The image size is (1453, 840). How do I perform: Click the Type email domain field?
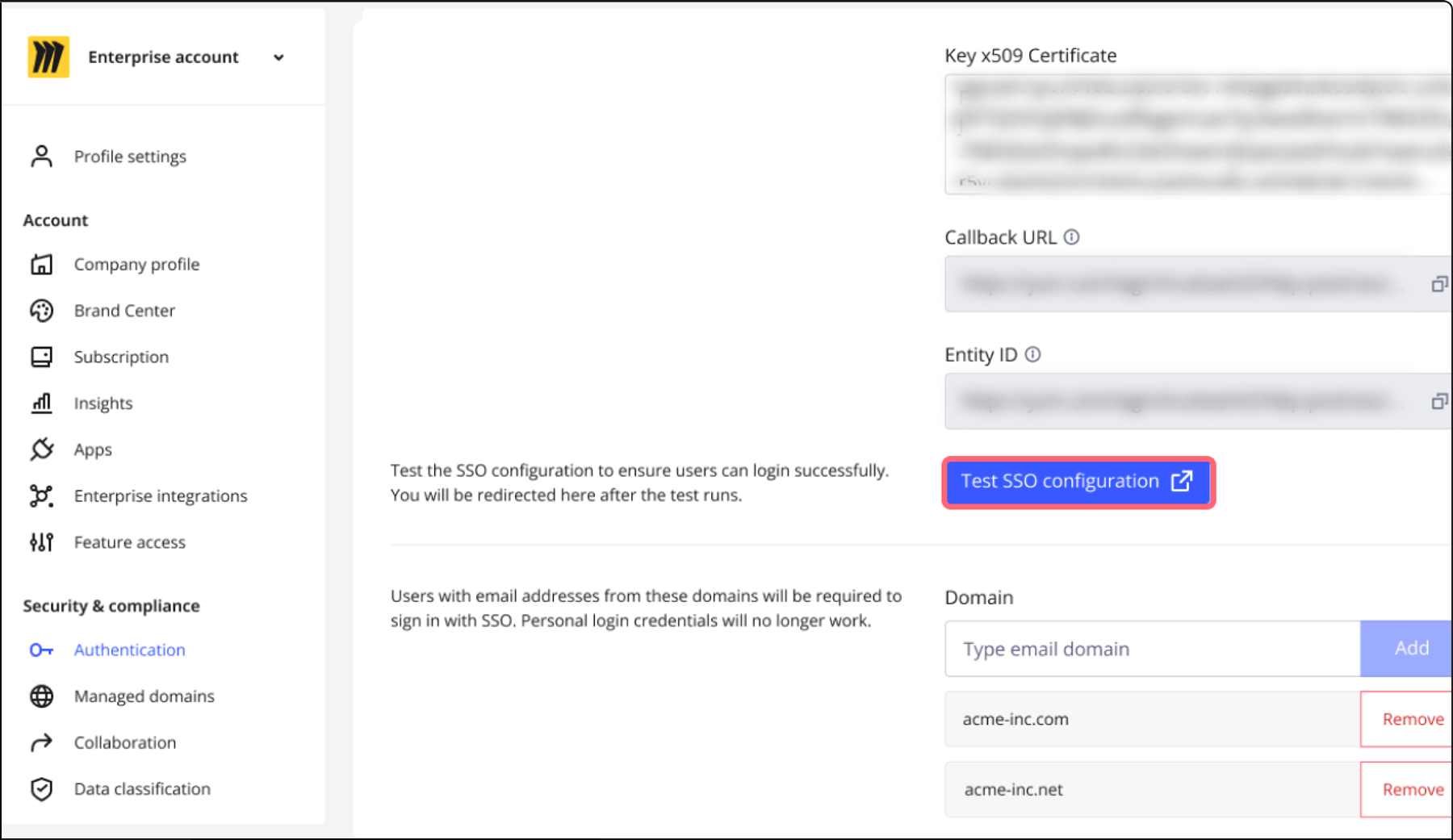click(1152, 649)
